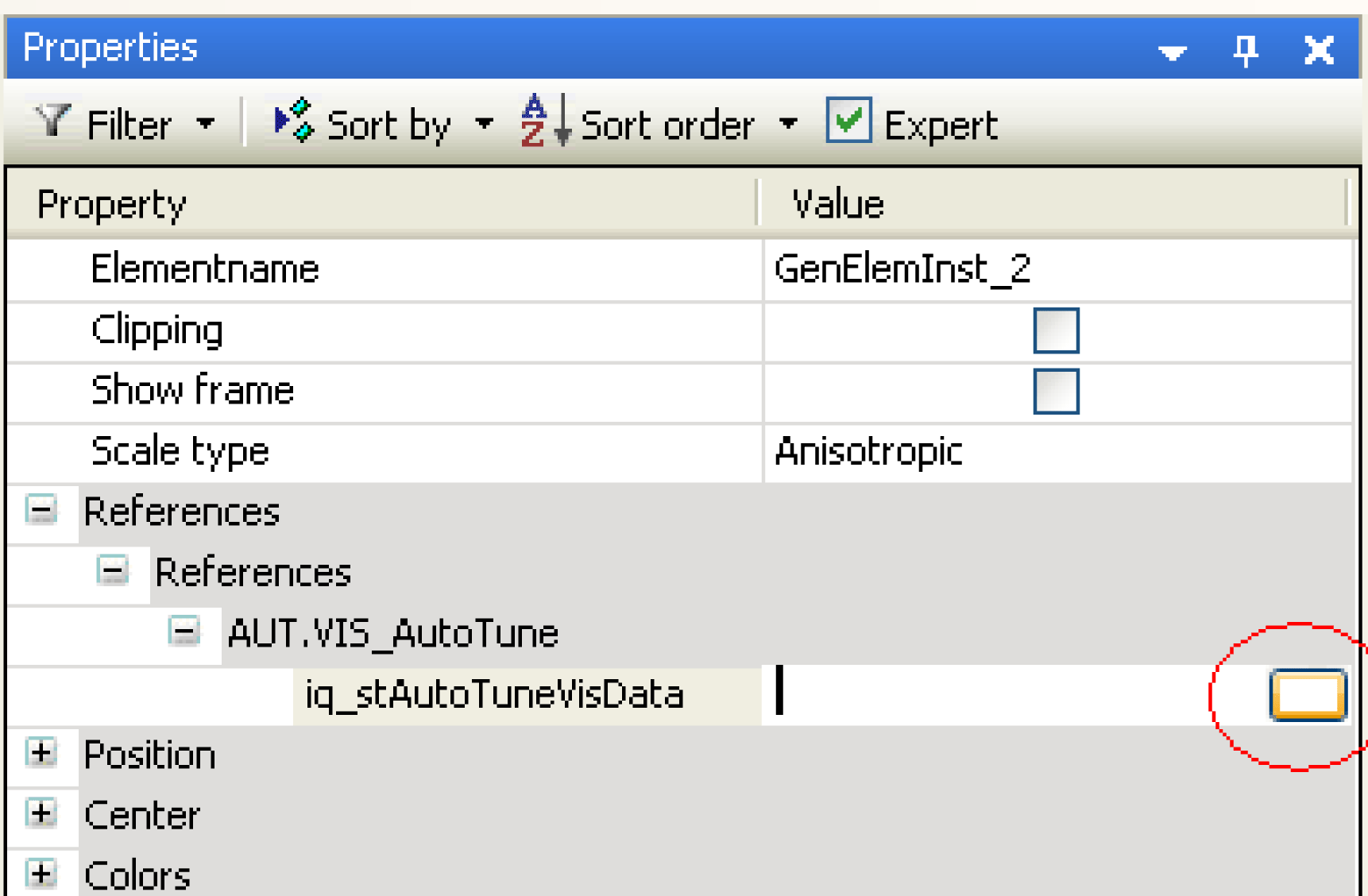Collapse the nested References subgroup
The width and height of the screenshot is (1368, 896).
click(112, 571)
